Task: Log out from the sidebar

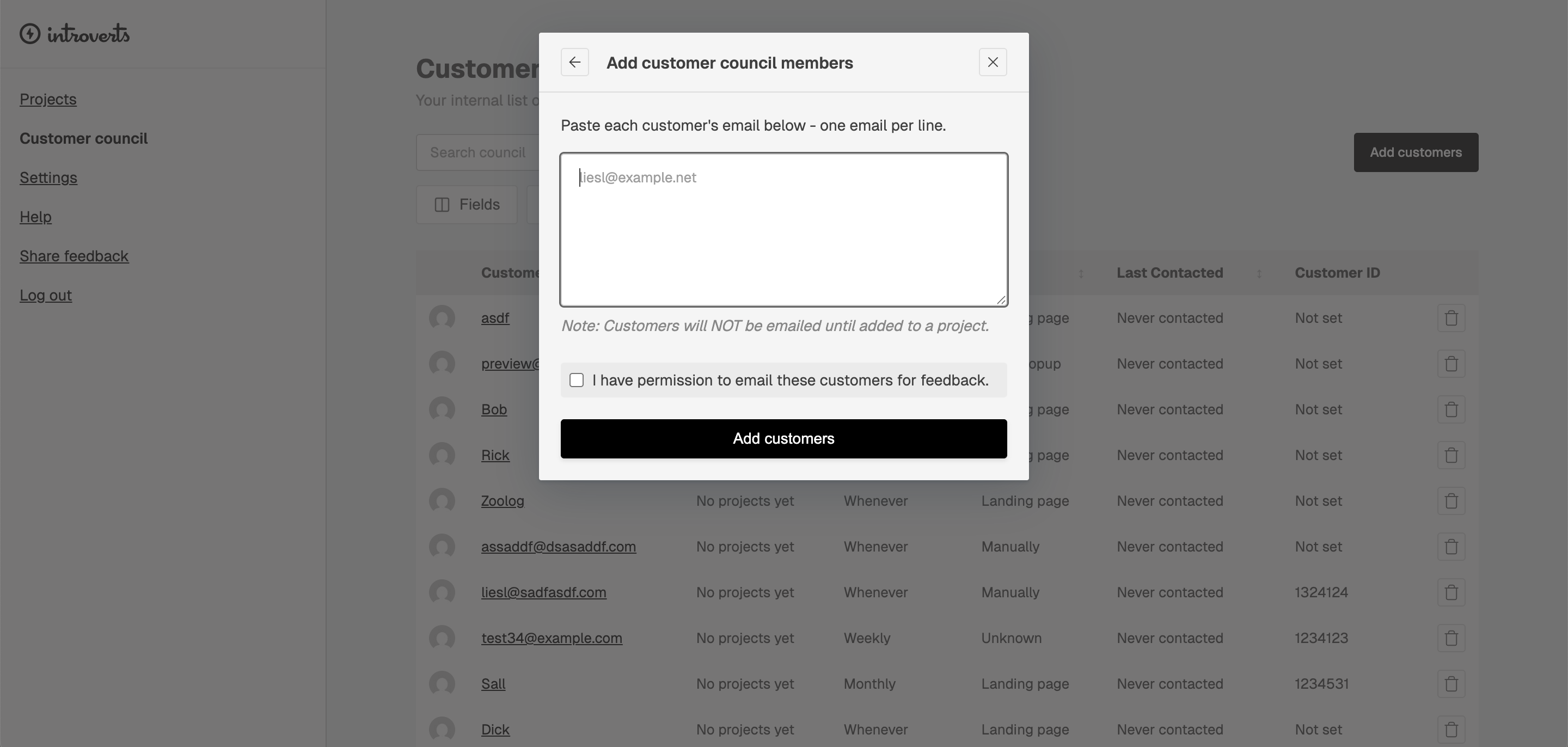Action: click(46, 295)
